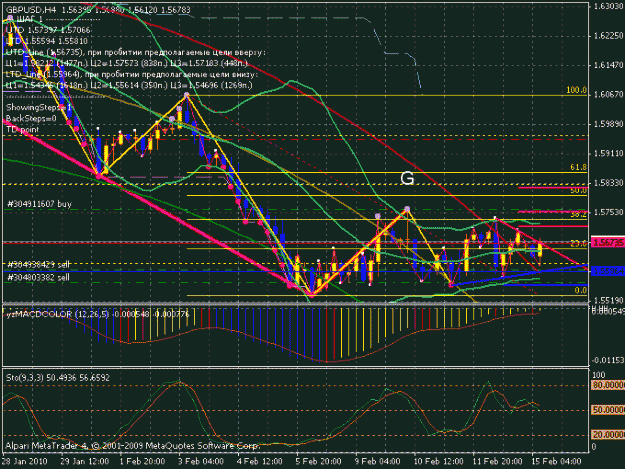Screen dimensions: 625x469
Task: Click the 5 Feb 20:00 time label
Action: pos(318,461)
